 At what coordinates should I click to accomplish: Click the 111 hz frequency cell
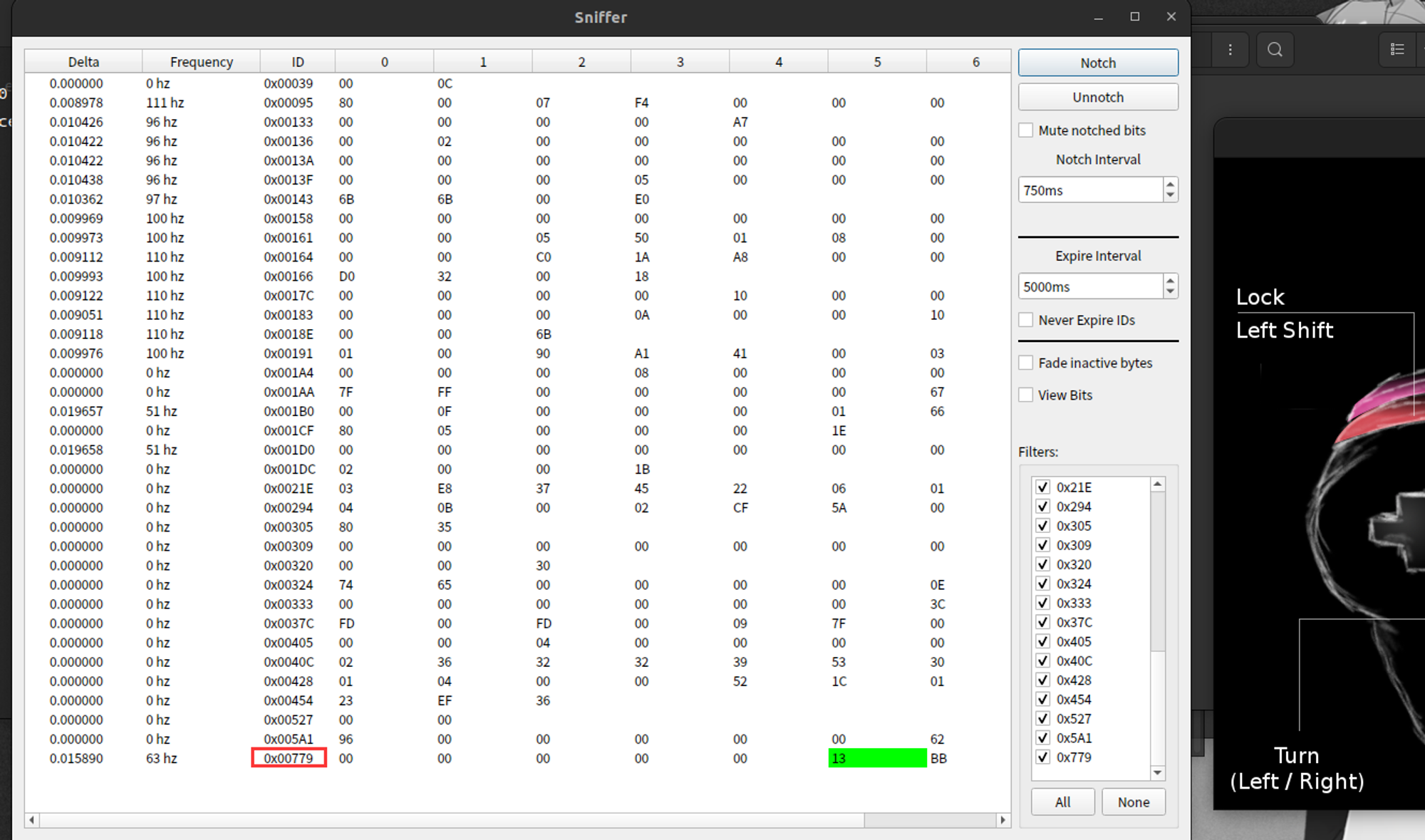[x=165, y=103]
